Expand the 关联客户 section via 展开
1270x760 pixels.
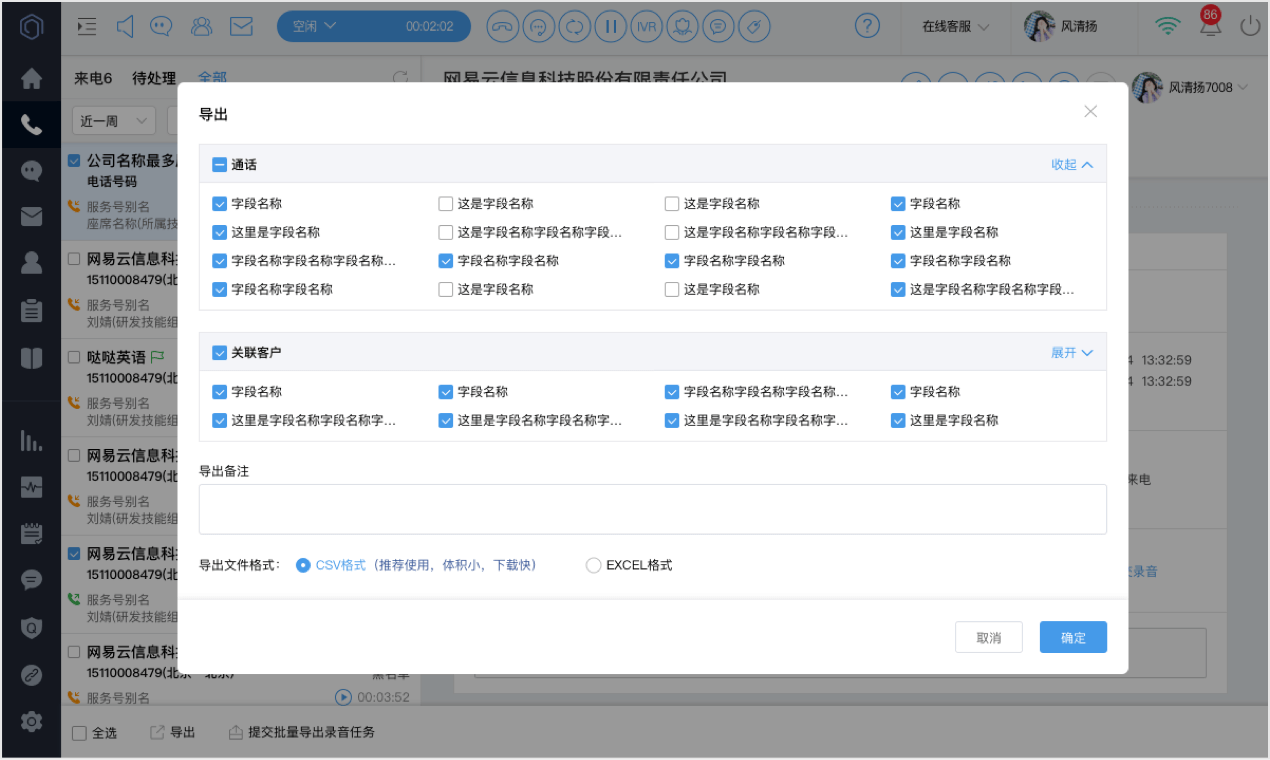(x=1072, y=352)
